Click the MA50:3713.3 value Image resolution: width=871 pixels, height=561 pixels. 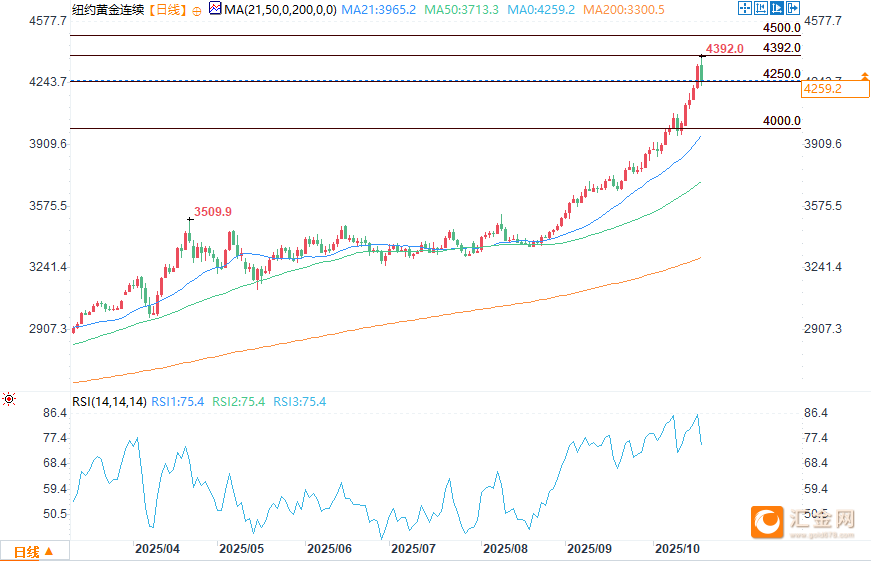pyautogui.click(x=462, y=9)
